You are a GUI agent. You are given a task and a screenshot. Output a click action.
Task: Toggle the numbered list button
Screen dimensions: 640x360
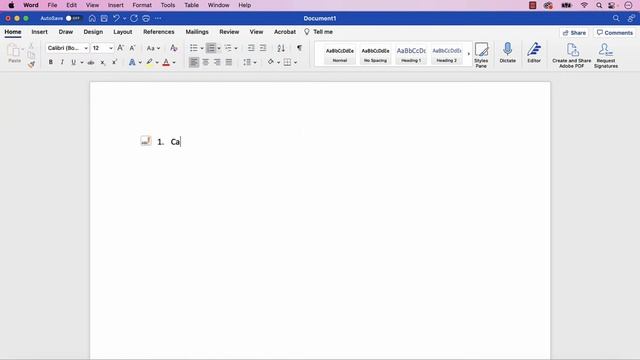pyautogui.click(x=211, y=48)
